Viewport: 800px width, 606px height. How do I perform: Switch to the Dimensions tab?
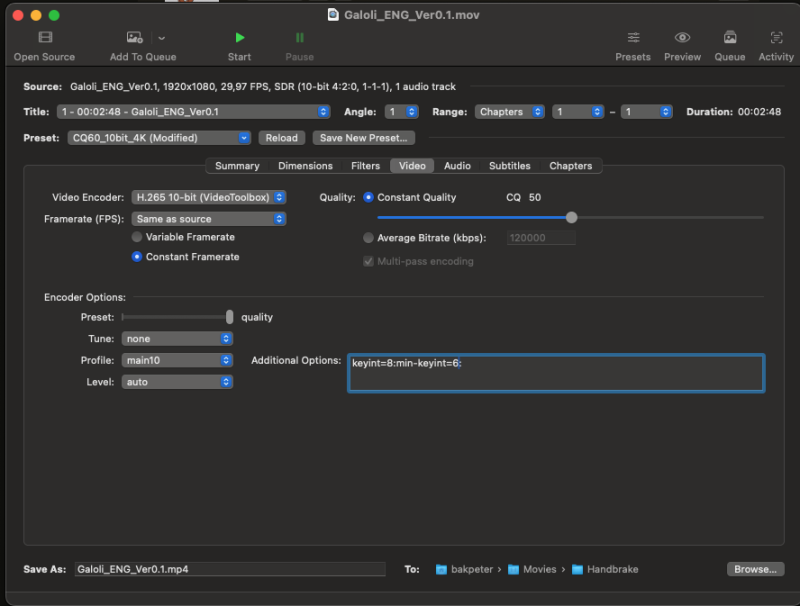(x=305, y=166)
